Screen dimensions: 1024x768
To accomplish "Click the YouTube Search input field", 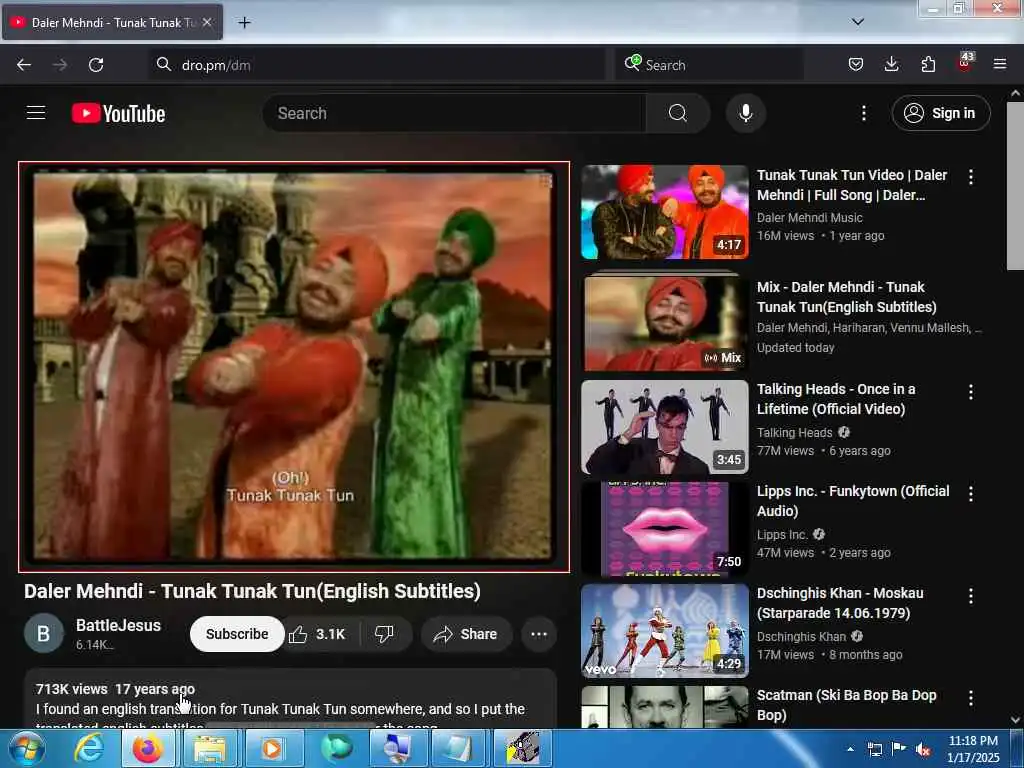I will click(454, 113).
